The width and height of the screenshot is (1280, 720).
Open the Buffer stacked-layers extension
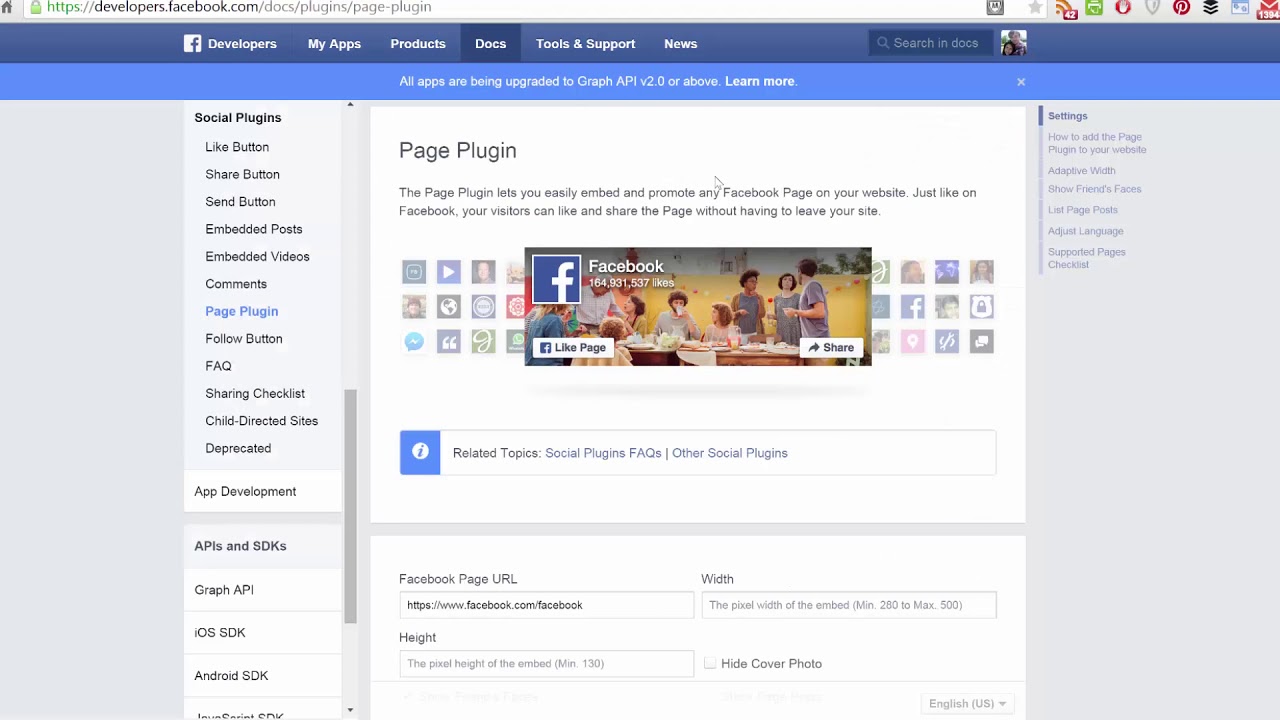coord(1210,7)
